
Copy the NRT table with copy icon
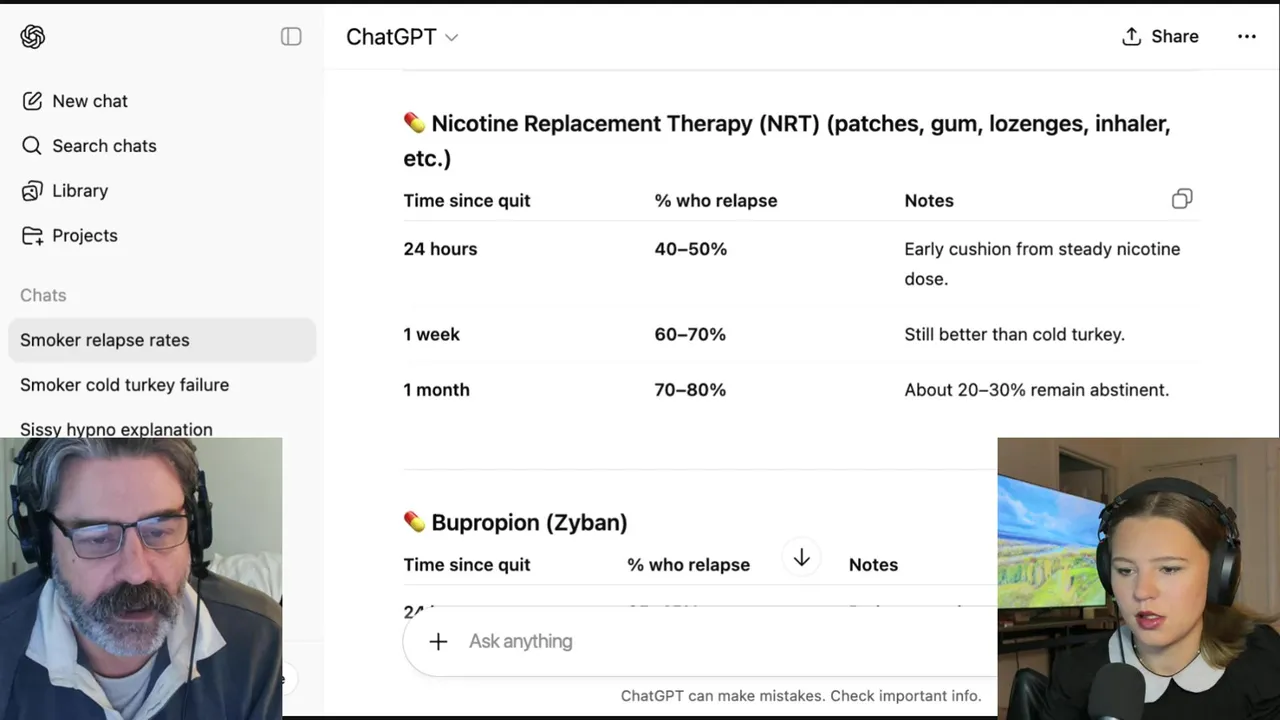pyautogui.click(x=1182, y=199)
